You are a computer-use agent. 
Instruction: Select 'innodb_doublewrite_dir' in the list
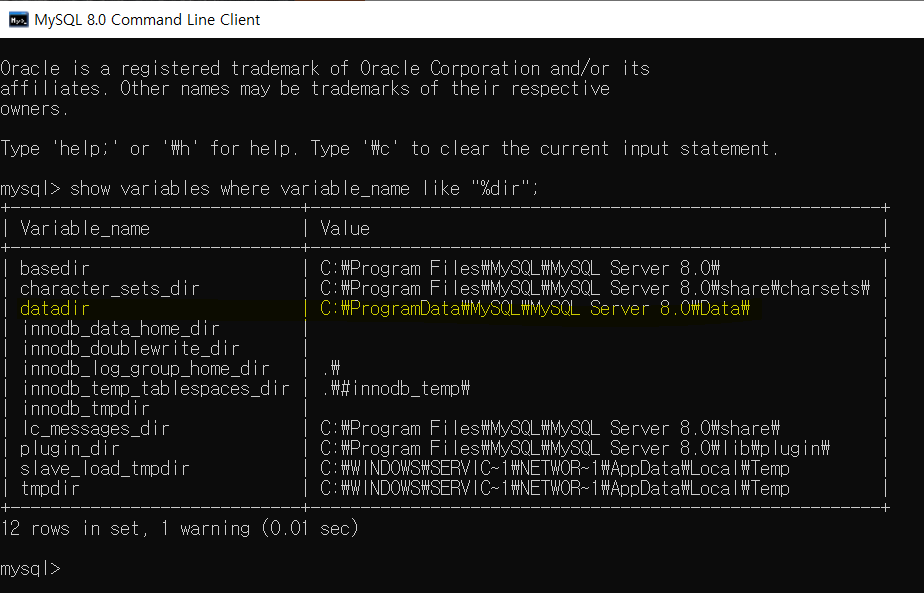click(x=131, y=349)
